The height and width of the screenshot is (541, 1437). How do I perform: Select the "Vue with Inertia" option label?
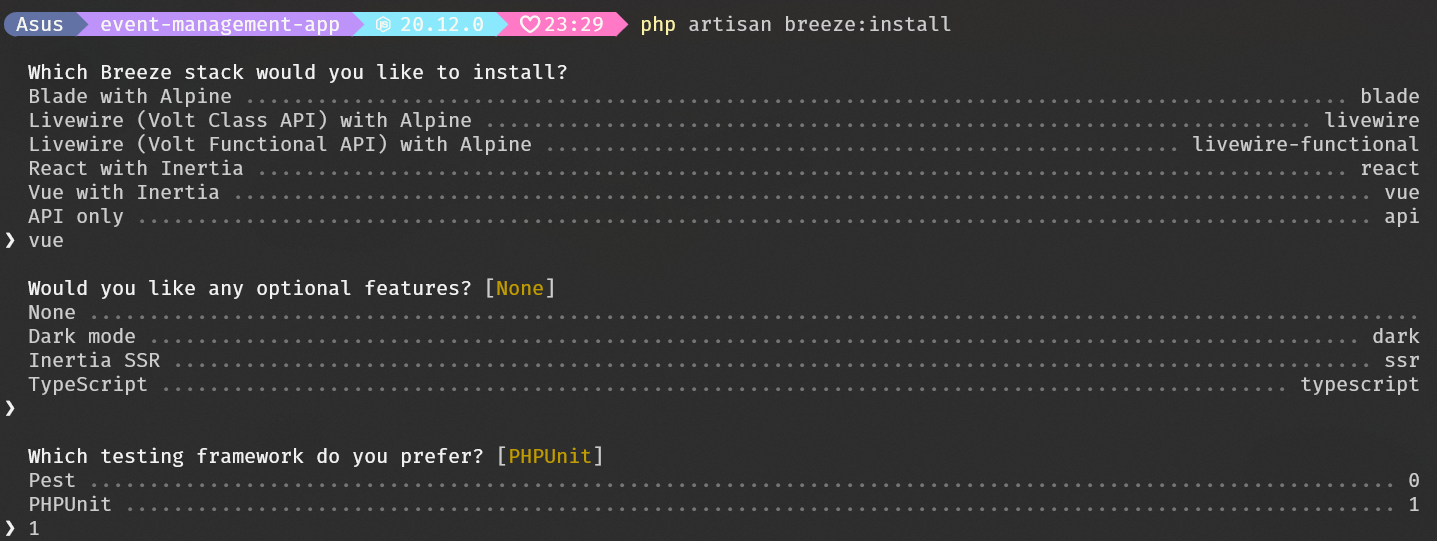point(124,192)
